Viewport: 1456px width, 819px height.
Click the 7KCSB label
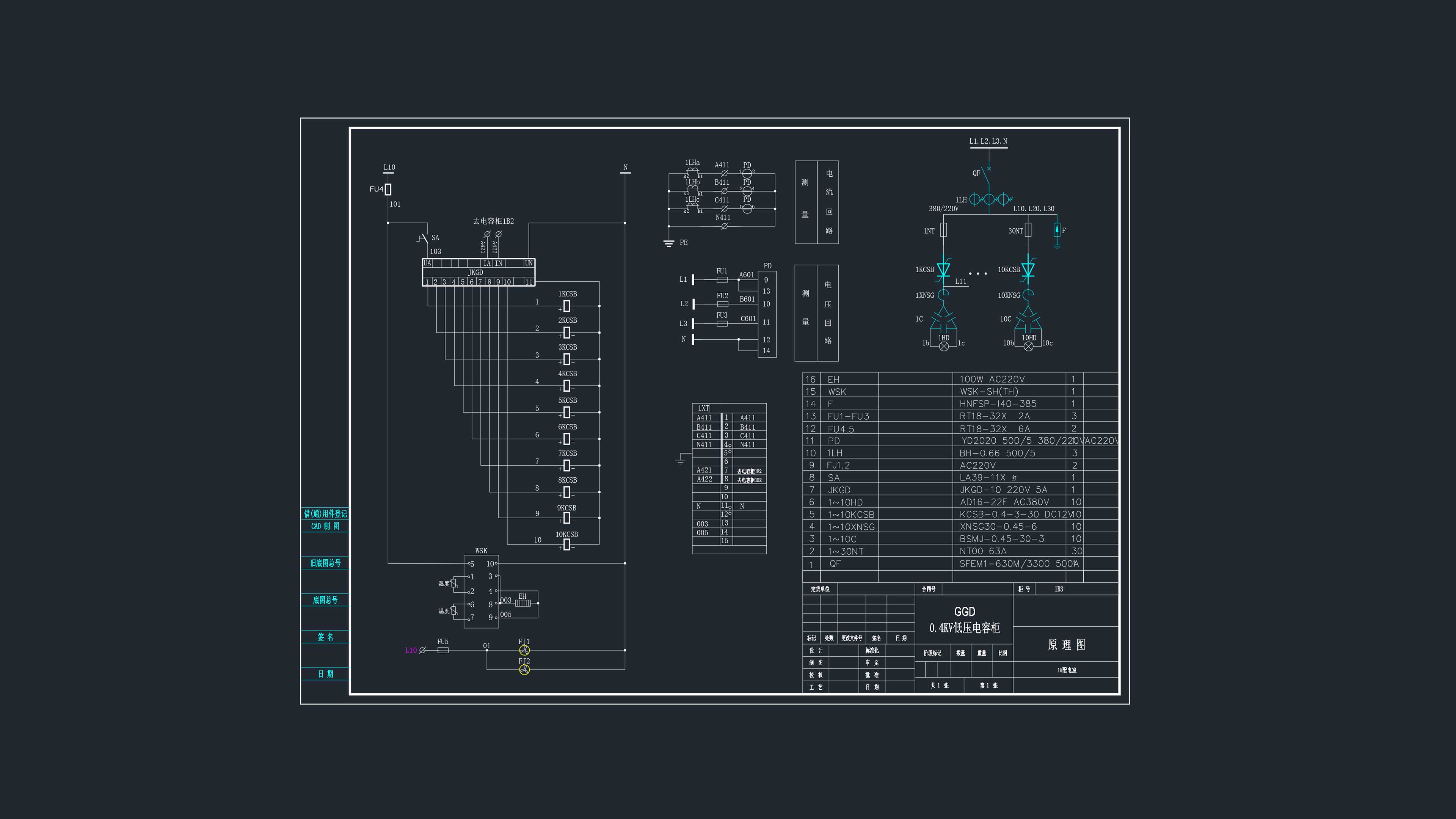568,454
